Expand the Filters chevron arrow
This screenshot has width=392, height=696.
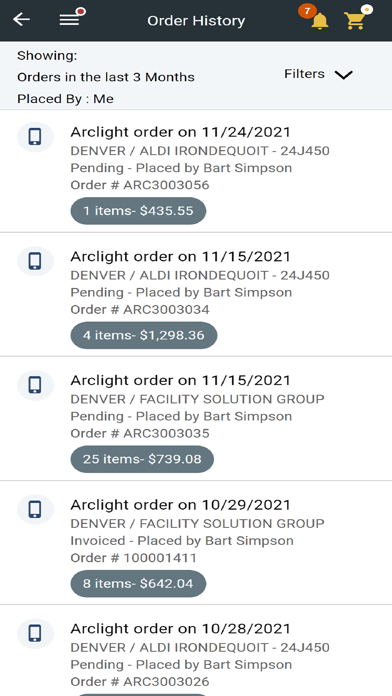pyautogui.click(x=343, y=75)
